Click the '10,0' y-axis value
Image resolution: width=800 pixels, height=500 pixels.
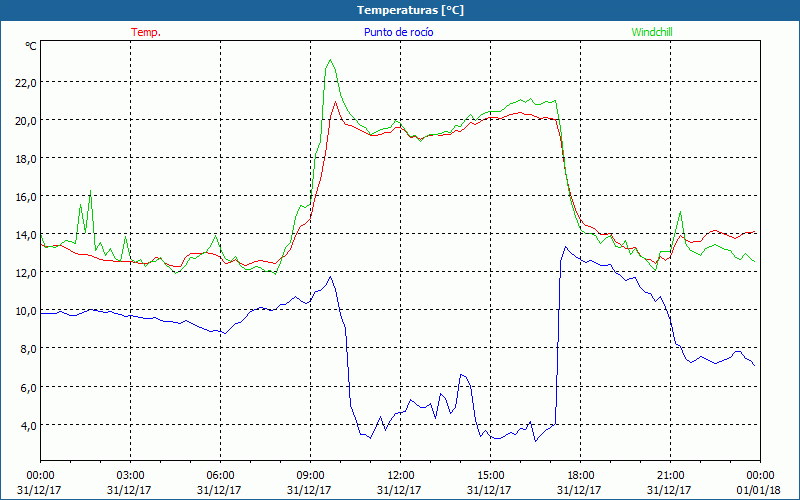click(26, 311)
